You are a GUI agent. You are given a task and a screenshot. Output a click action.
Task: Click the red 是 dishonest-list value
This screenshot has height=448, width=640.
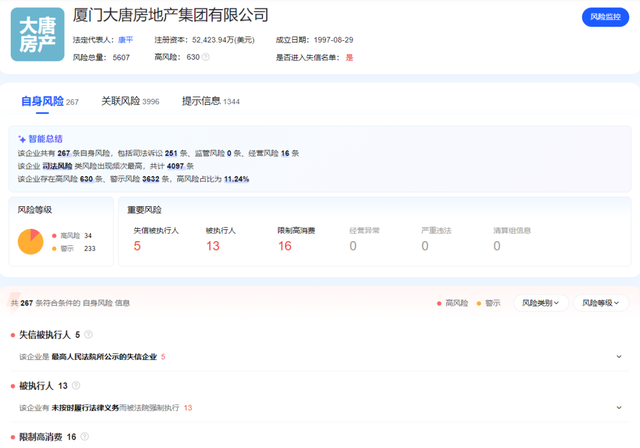[x=349, y=58]
